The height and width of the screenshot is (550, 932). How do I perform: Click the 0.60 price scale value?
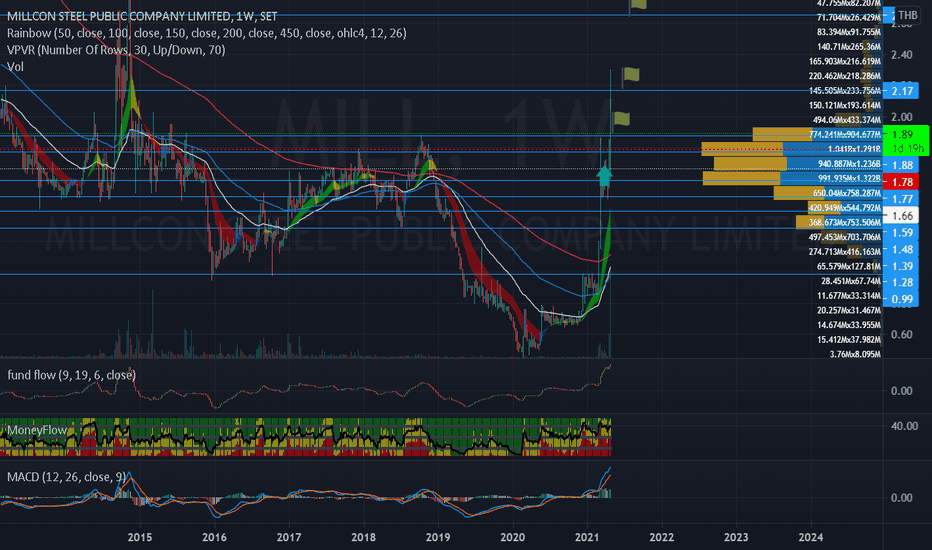click(x=902, y=334)
